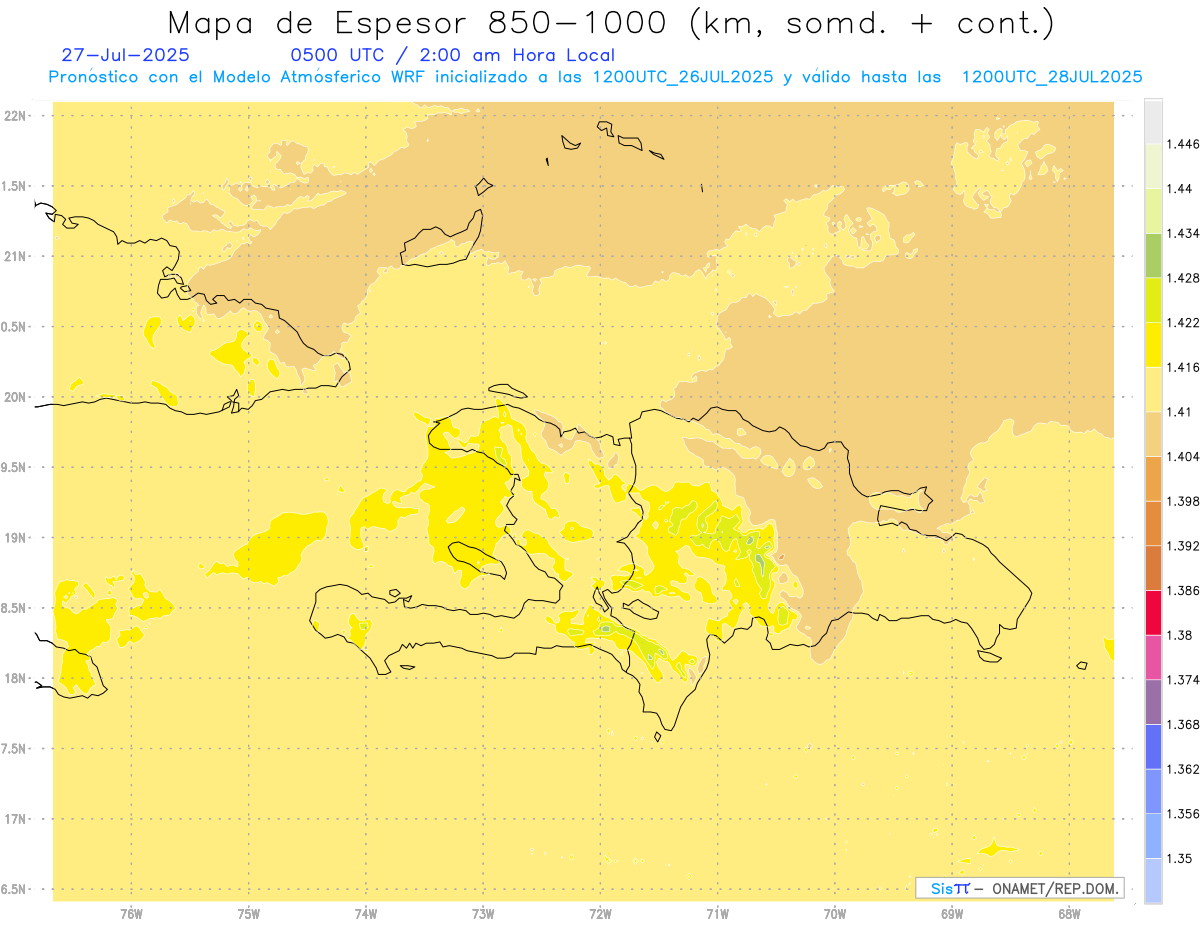The width and height of the screenshot is (1200, 927).
Task: Click the 'ONAMET/REP.DOM.' credit label
Action: click(x=1056, y=888)
